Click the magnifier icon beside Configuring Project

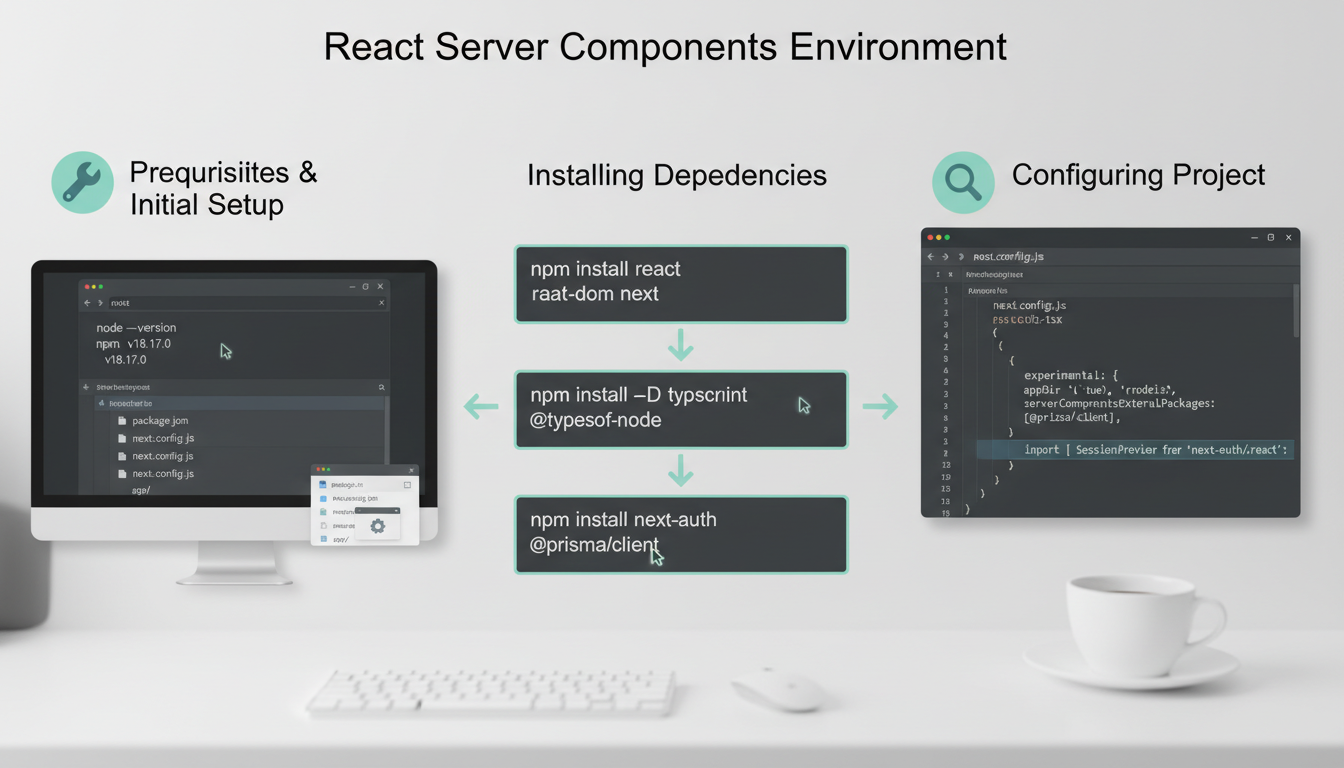tap(963, 182)
